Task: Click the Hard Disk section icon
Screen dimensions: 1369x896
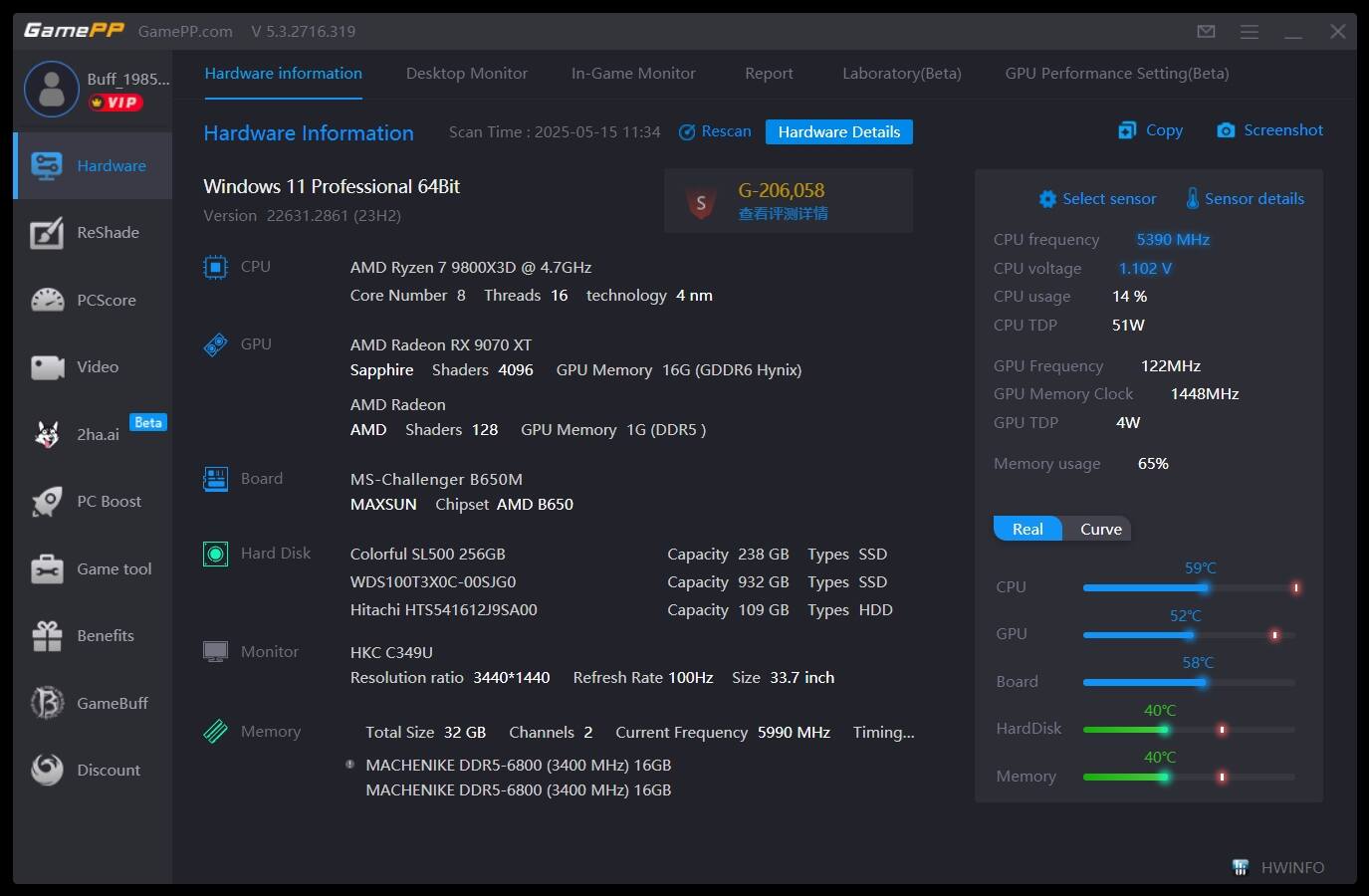Action: 215,554
